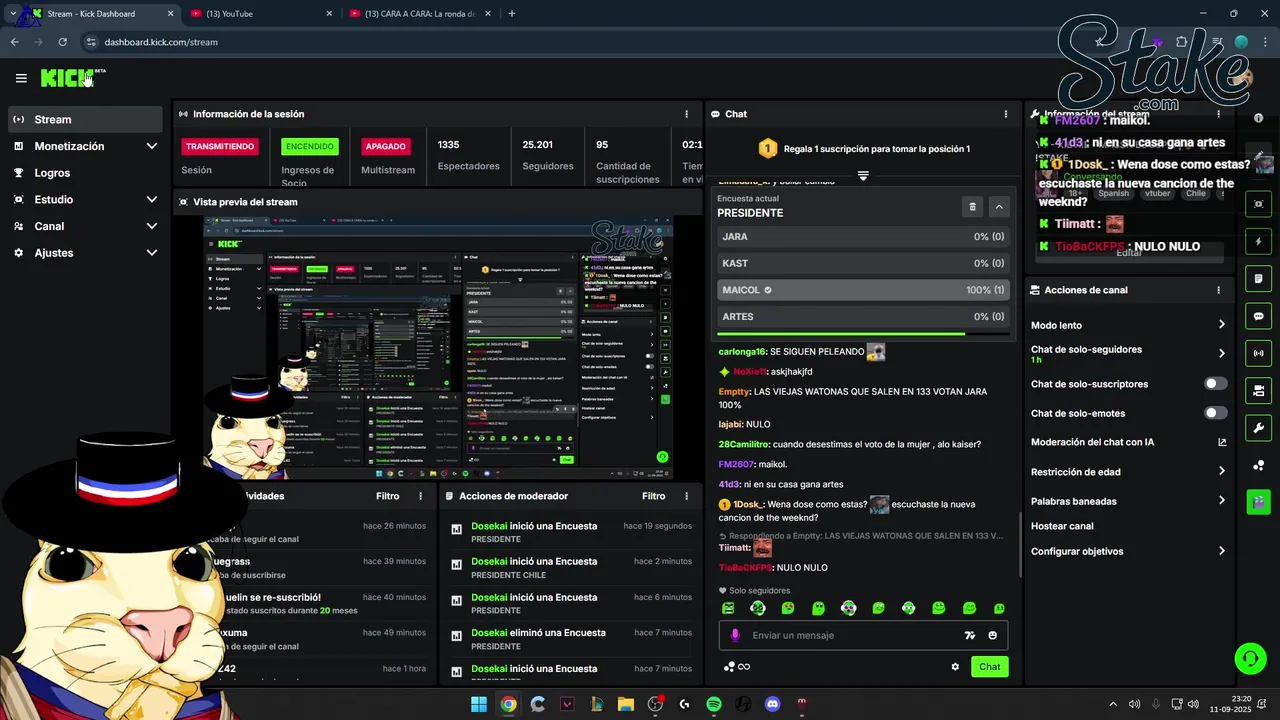Send message with green Chat button
Screen dimensions: 1280x720
[x=989, y=667]
